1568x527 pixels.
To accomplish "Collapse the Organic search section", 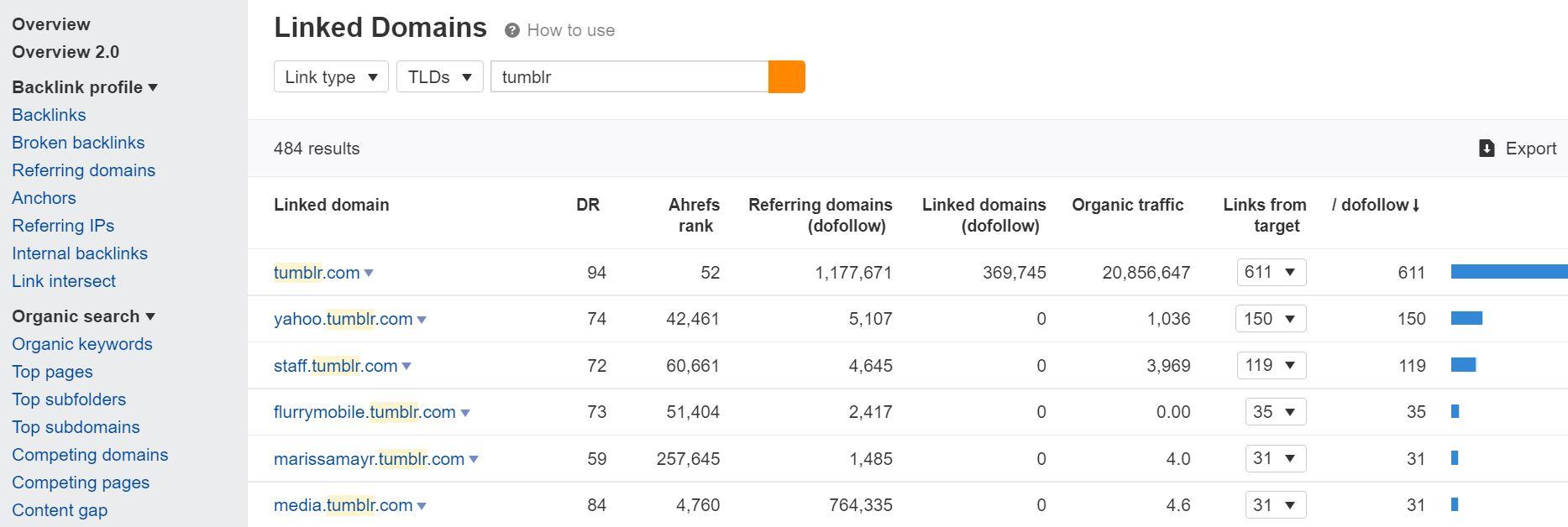I will 83,316.
